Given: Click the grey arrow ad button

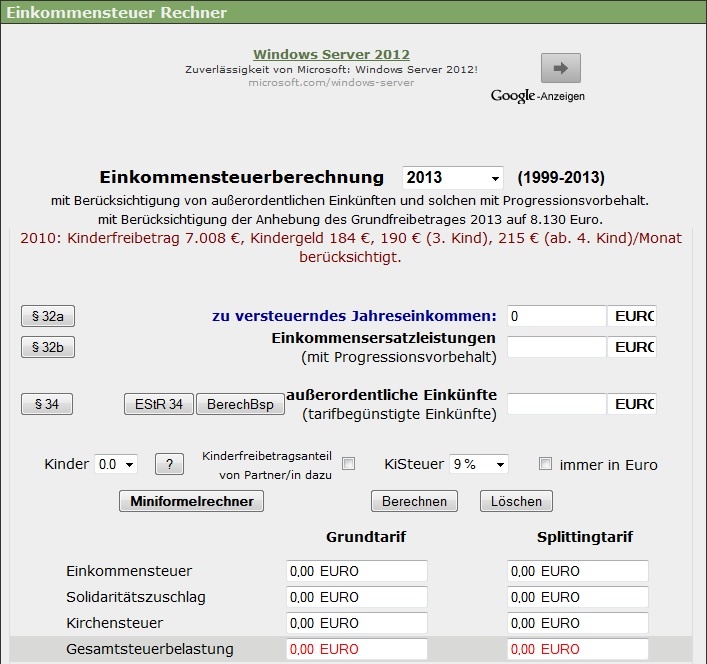Looking at the screenshot, I should (x=560, y=68).
